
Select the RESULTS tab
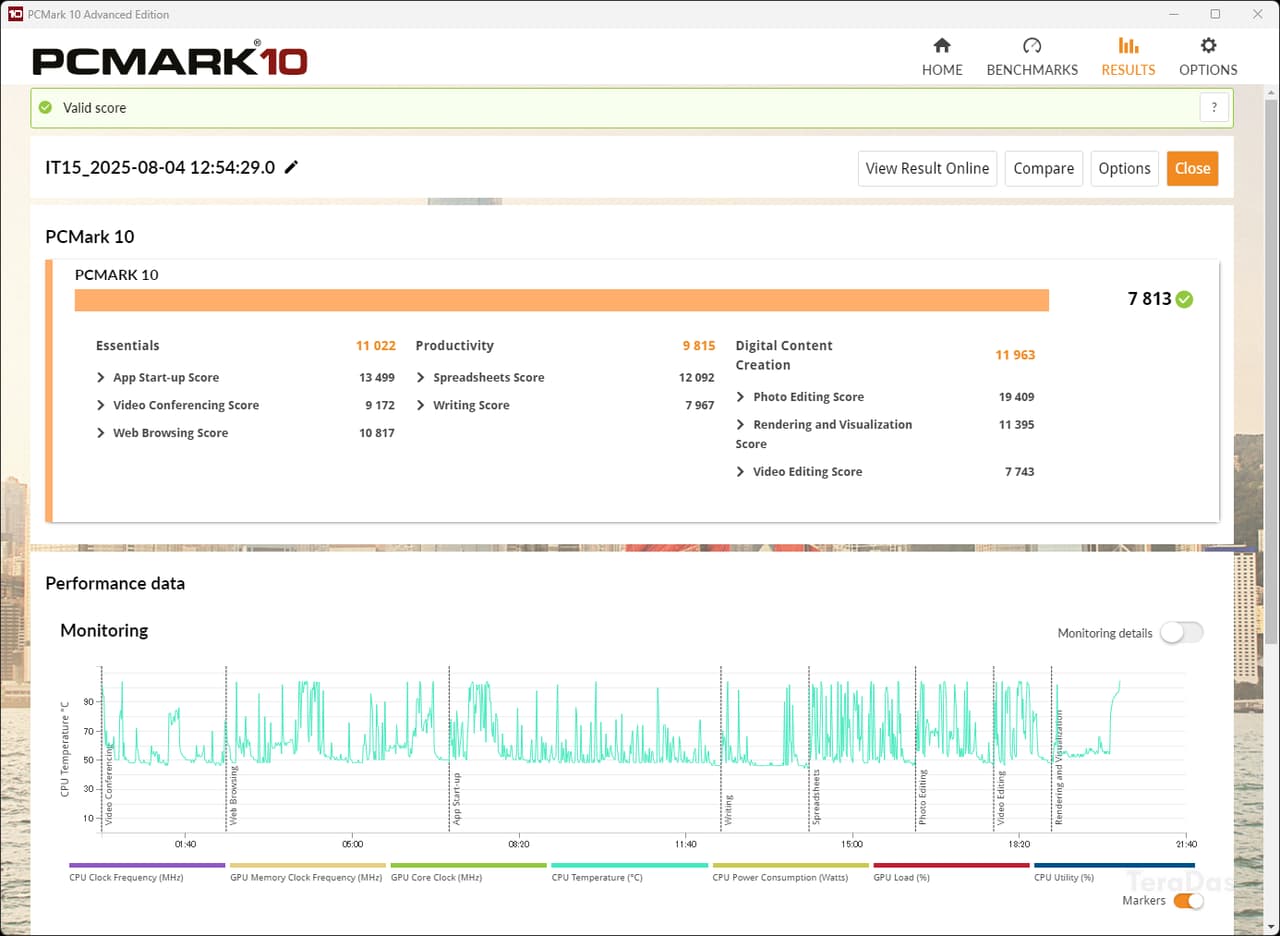point(1128,57)
